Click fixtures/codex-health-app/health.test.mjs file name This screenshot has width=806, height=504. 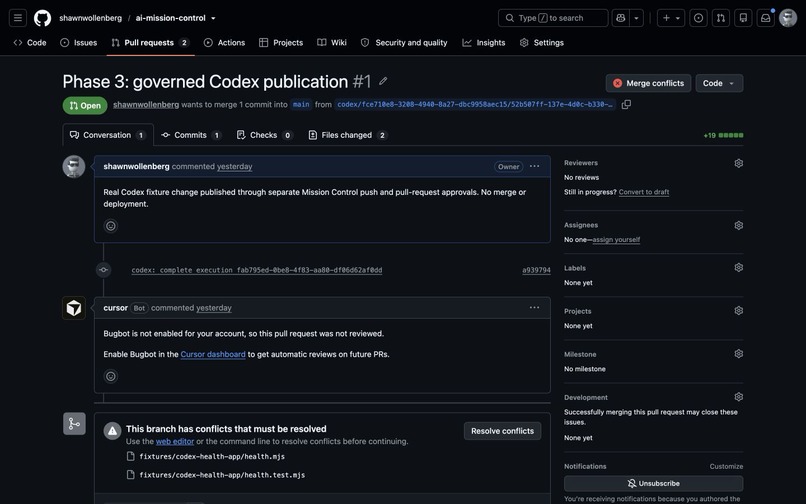(x=222, y=475)
